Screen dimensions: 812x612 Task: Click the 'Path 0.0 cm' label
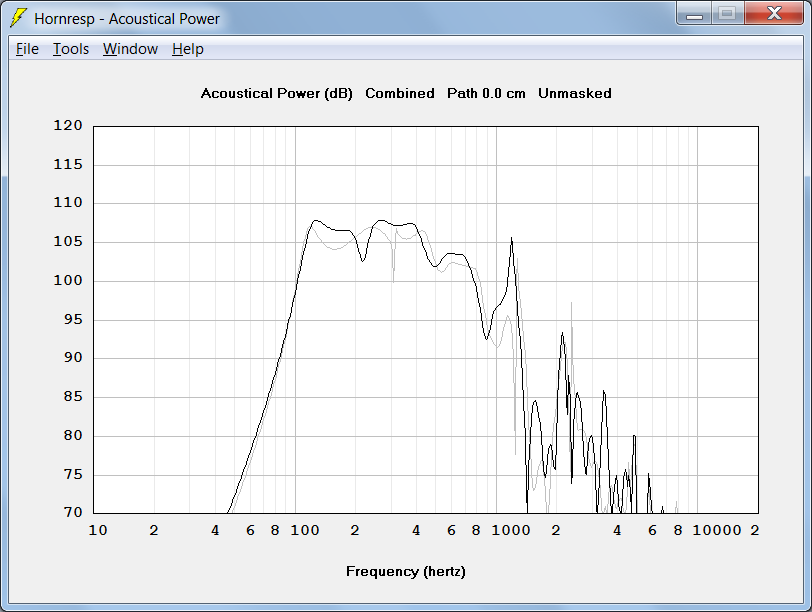pyautogui.click(x=486, y=93)
